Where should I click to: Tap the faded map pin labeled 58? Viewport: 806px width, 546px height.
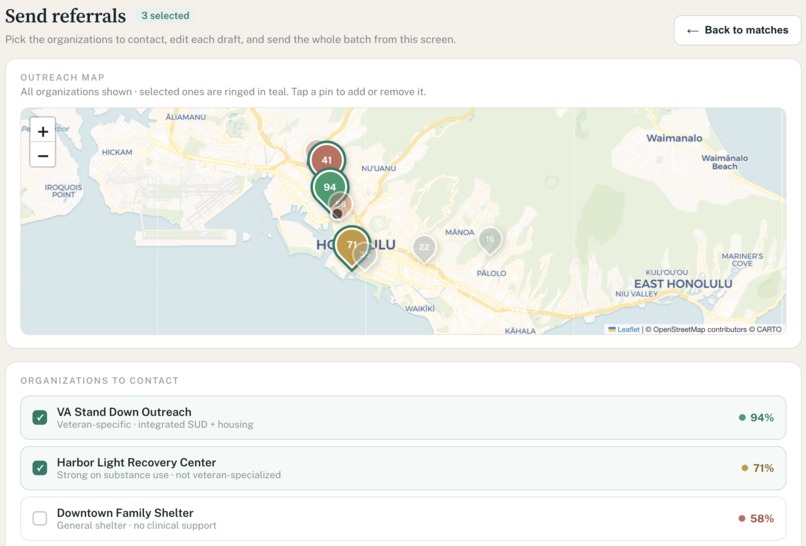pos(343,204)
